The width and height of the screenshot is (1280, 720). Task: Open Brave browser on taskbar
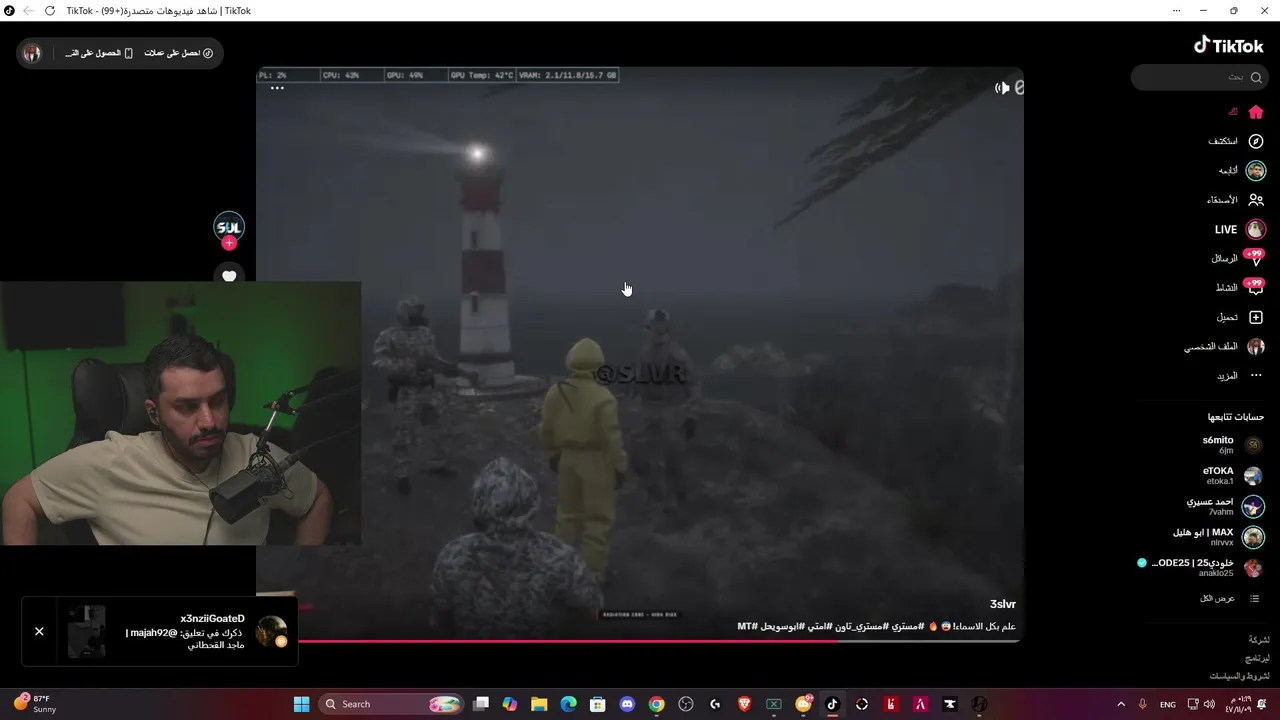tap(744, 704)
